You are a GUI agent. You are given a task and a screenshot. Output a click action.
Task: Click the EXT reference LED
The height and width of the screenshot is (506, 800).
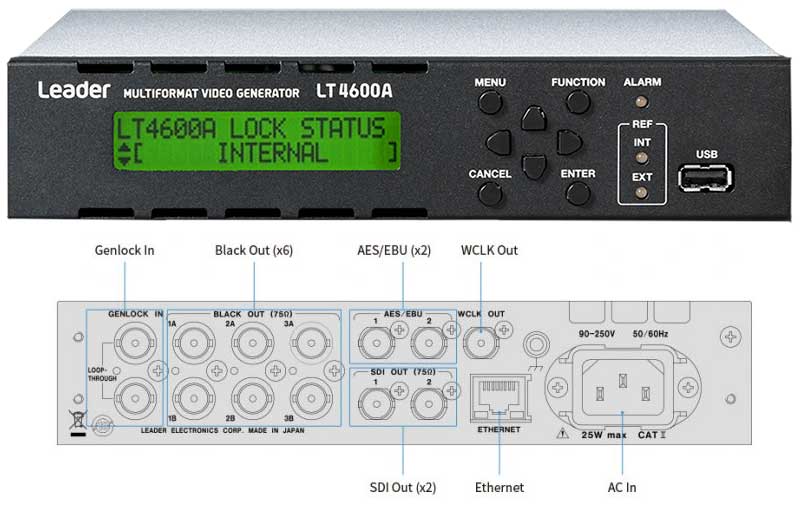pyautogui.click(x=642, y=193)
